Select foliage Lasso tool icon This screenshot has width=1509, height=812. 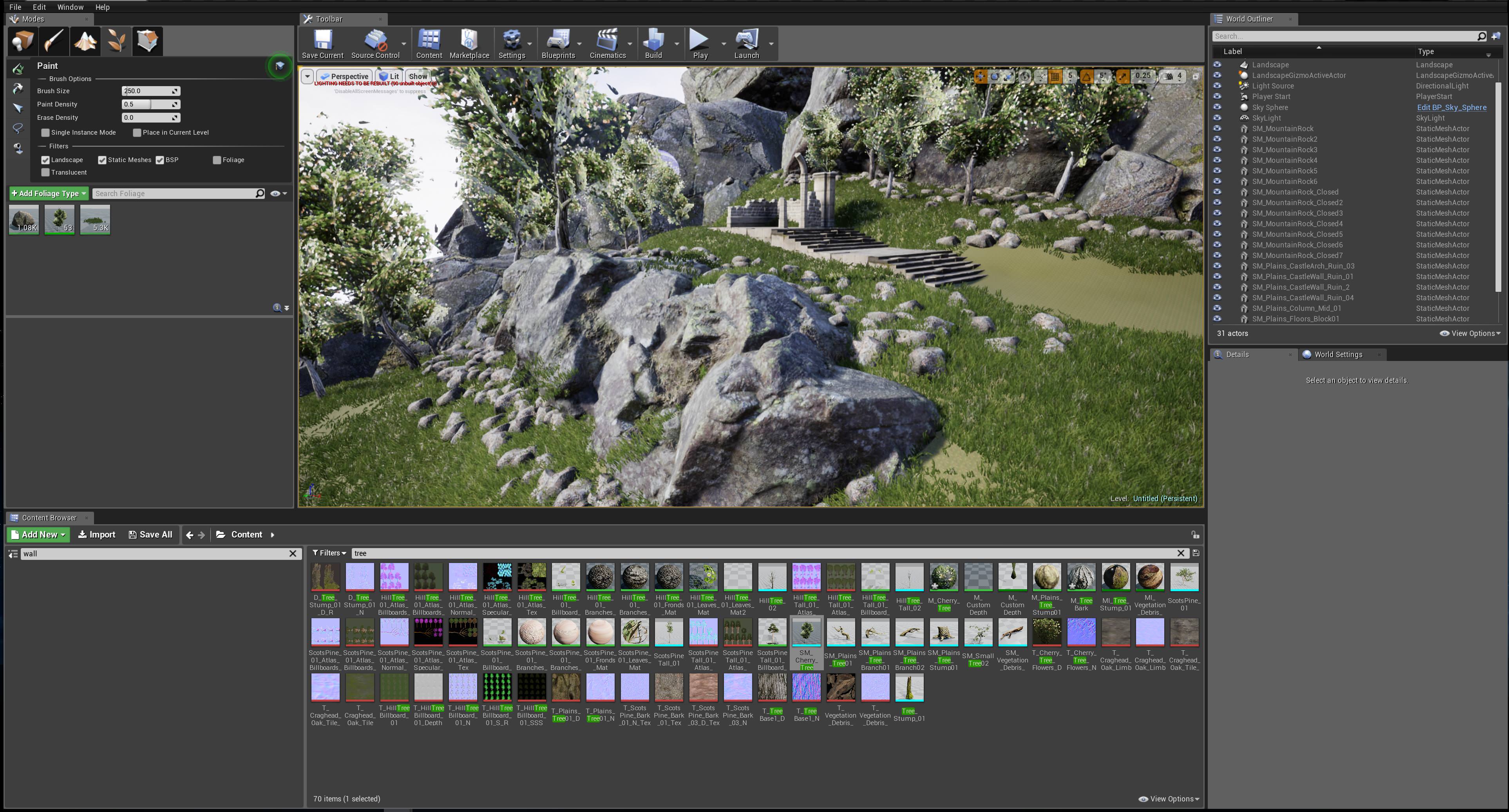click(x=18, y=128)
